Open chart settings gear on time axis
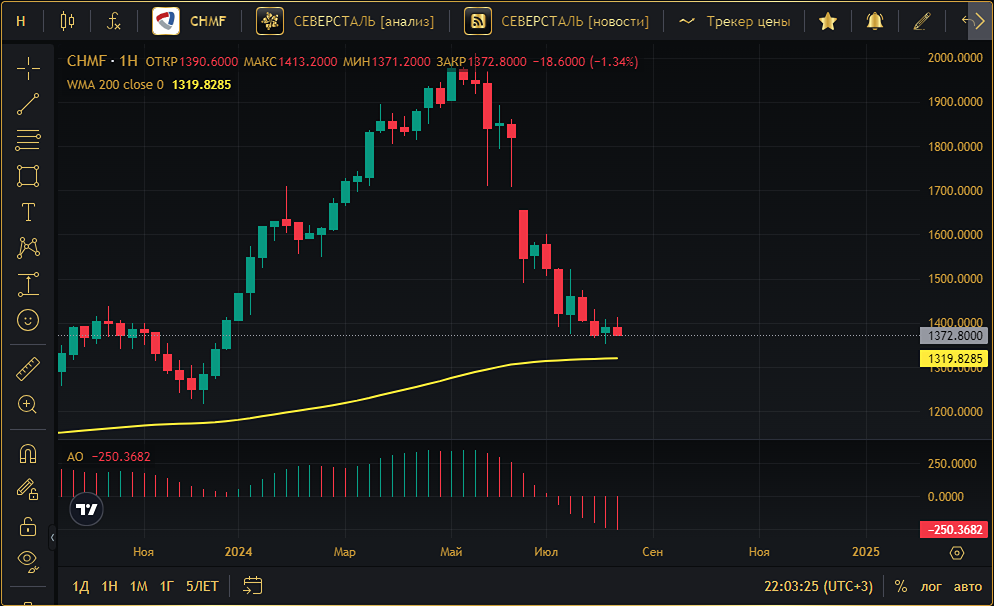Viewport: 994px width, 606px height. click(x=957, y=553)
